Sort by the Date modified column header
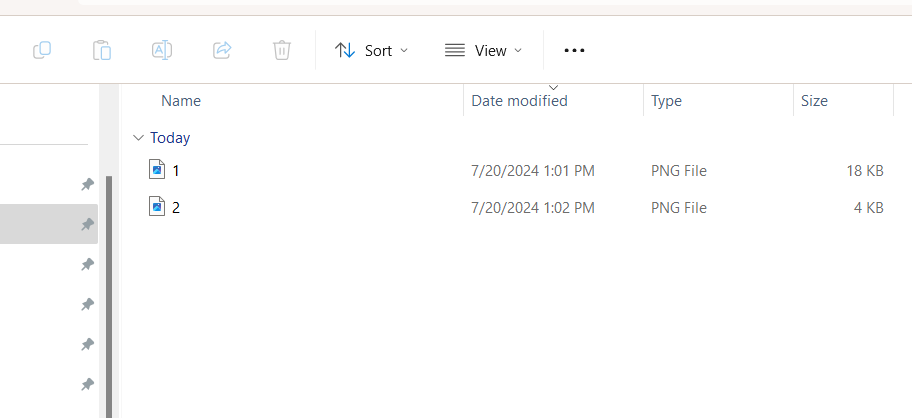 (x=519, y=101)
